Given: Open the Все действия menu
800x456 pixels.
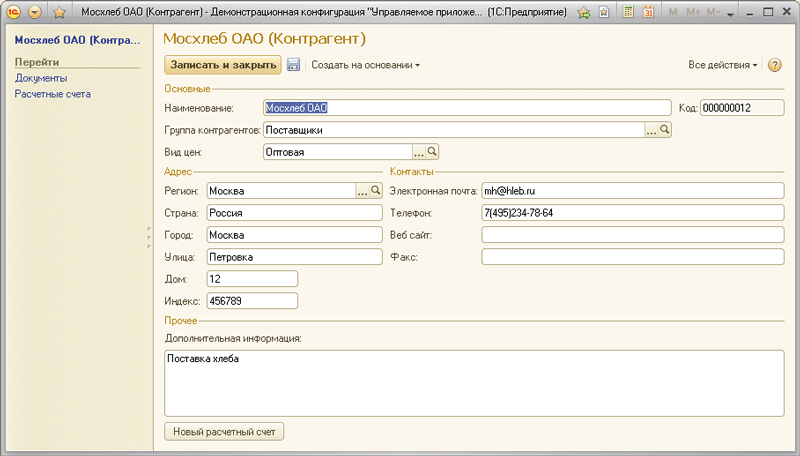Looking at the screenshot, I should click(722, 65).
